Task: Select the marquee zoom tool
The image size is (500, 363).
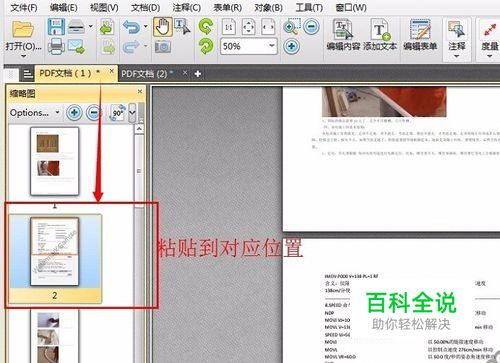Action: (291, 27)
